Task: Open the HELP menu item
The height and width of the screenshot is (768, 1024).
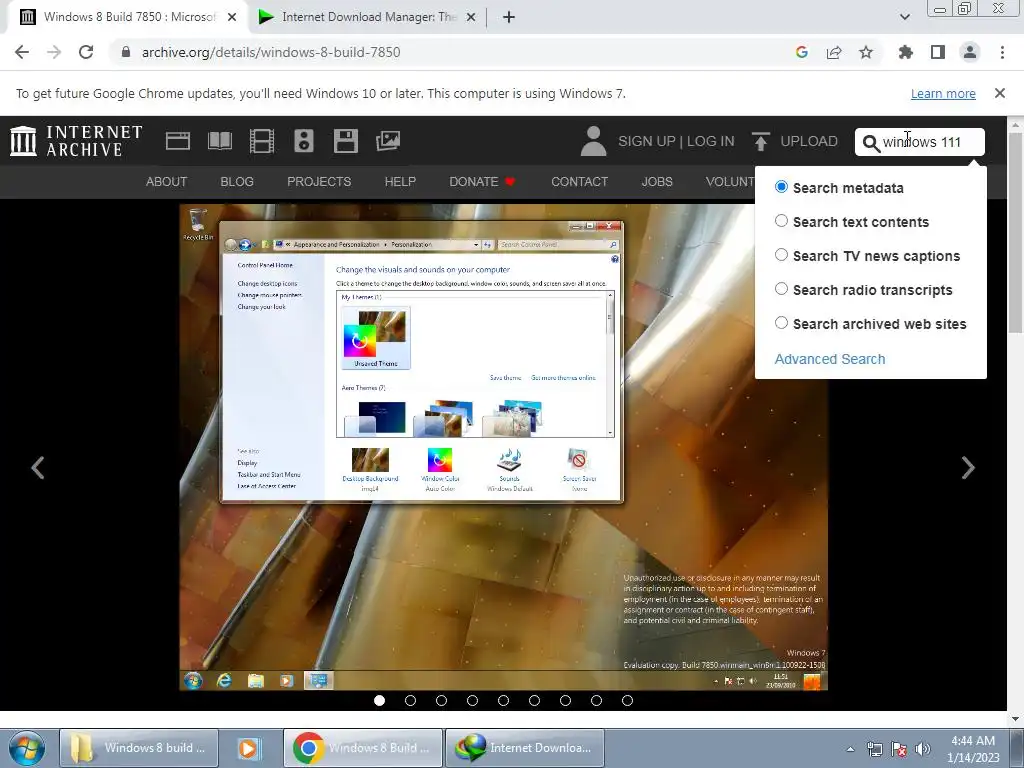Action: click(400, 182)
